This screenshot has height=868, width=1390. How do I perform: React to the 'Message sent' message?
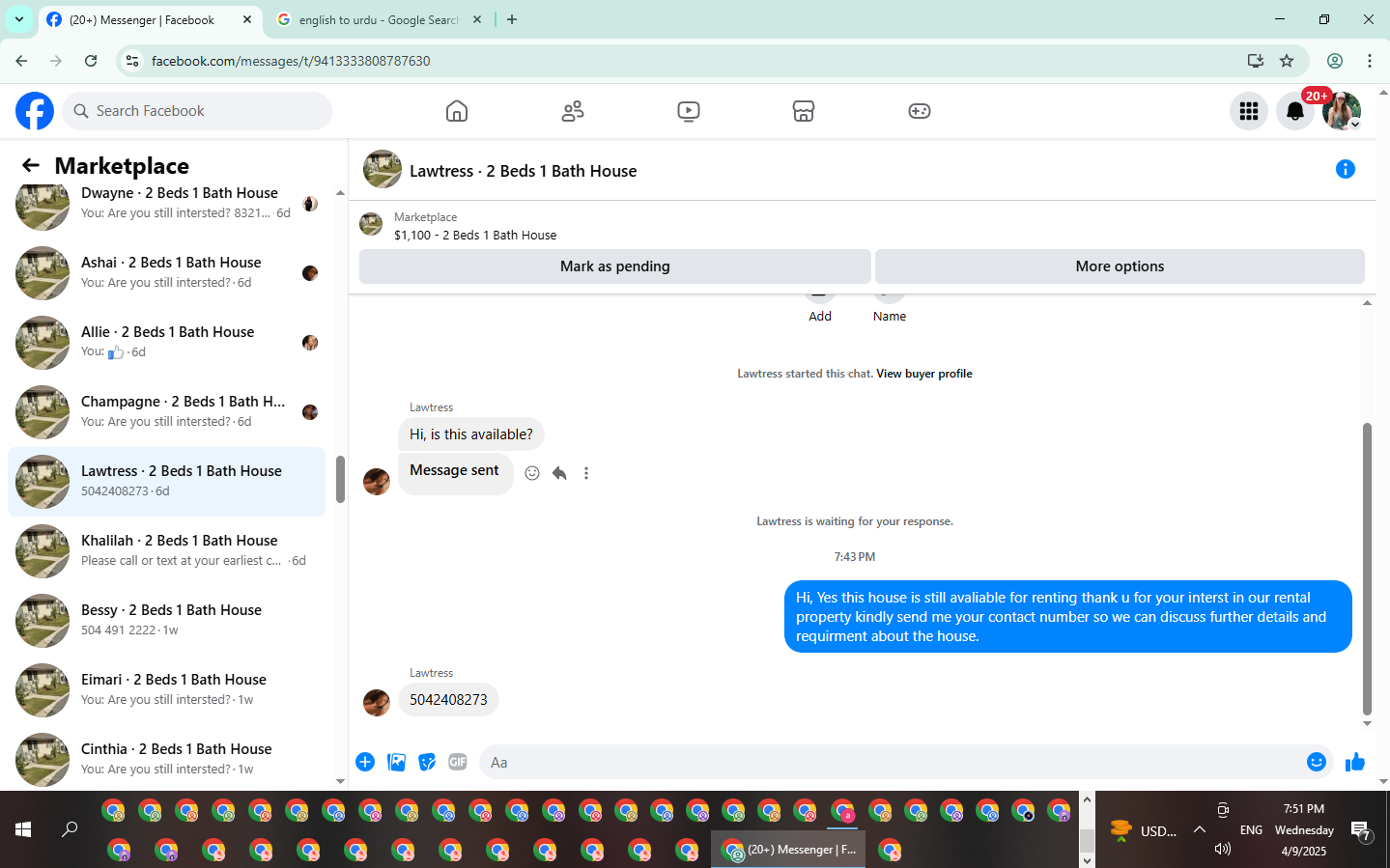[532, 473]
